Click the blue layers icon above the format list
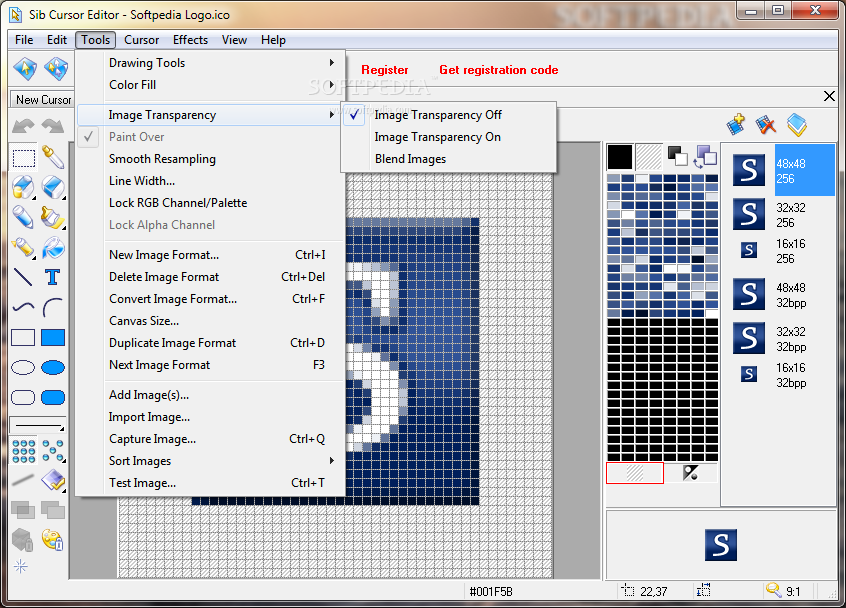 797,125
